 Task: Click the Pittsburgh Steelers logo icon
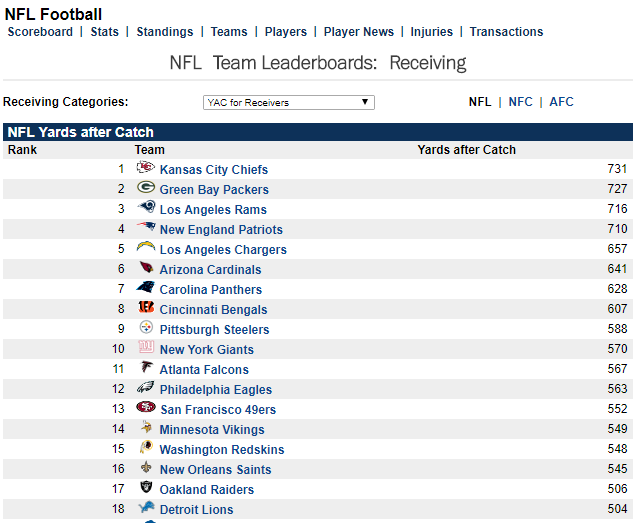coord(146,327)
